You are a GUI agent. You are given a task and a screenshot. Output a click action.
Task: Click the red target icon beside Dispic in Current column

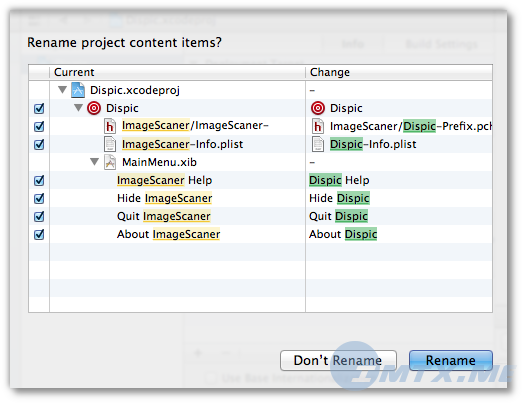click(x=94, y=108)
